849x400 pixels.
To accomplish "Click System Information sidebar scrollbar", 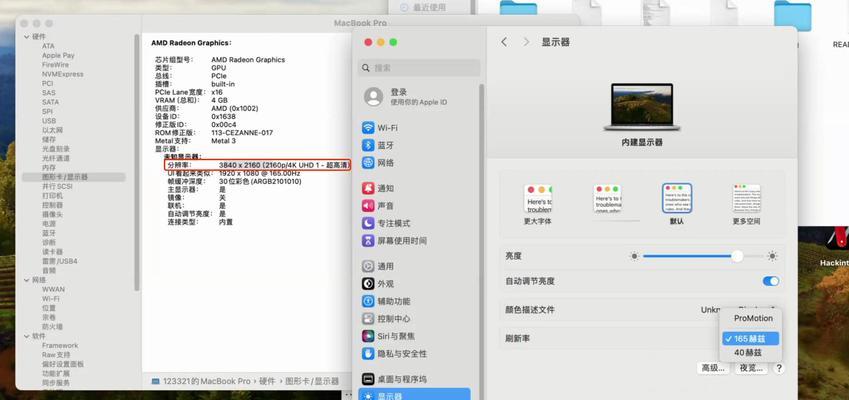I will click(137, 162).
